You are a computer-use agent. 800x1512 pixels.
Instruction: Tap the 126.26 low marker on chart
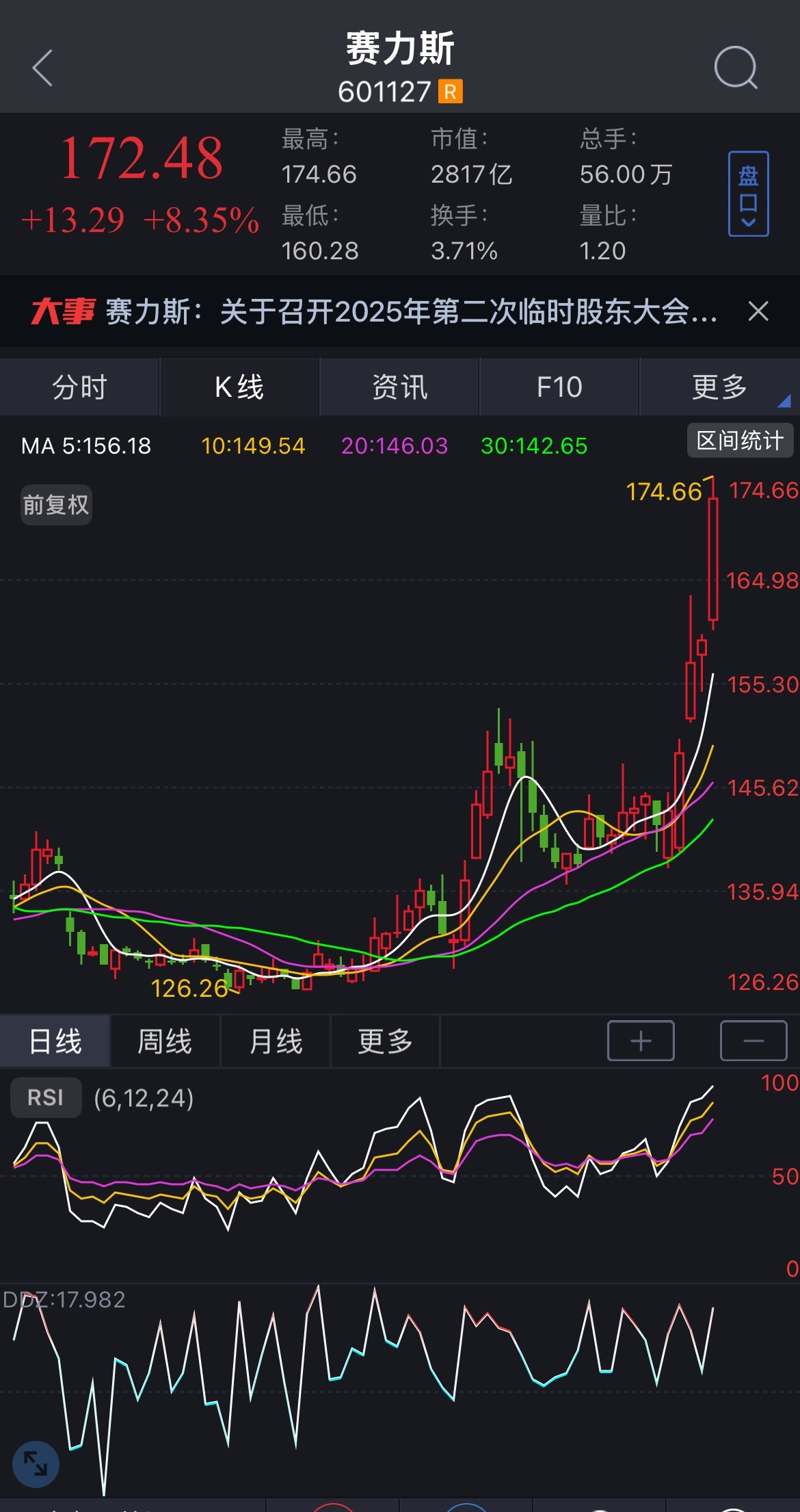189,988
